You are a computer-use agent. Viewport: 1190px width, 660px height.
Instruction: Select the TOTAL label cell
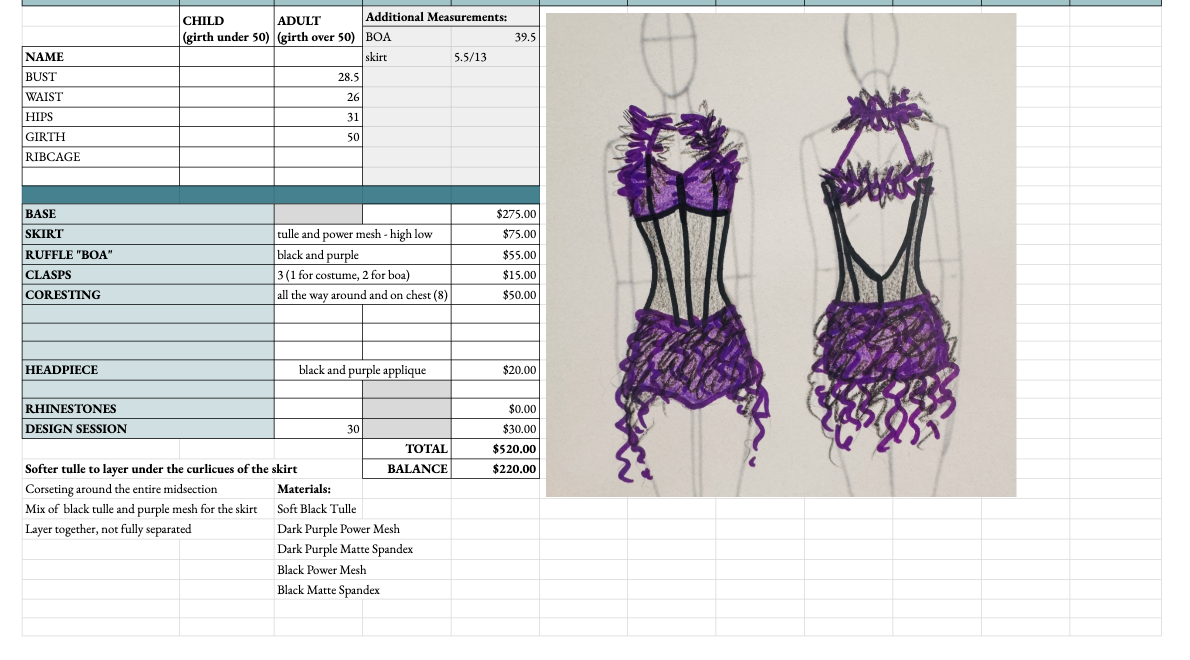(x=407, y=448)
